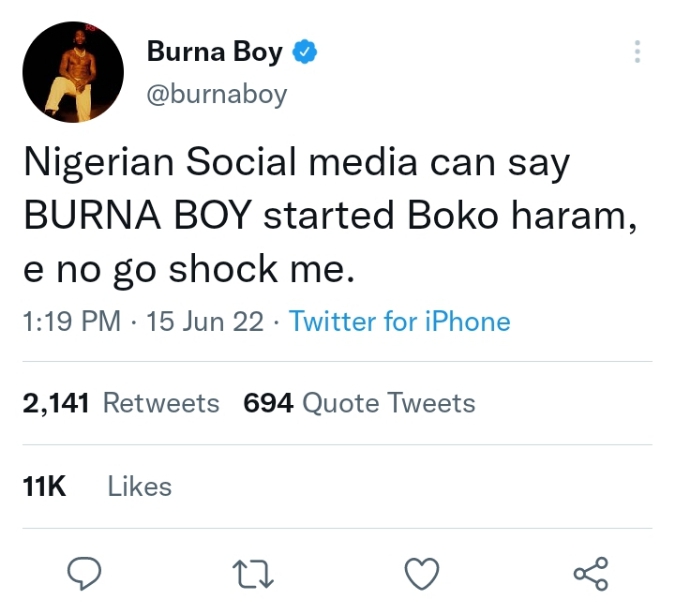View the 694 Quote Tweets list
The width and height of the screenshot is (675, 615).
pyautogui.click(x=359, y=403)
